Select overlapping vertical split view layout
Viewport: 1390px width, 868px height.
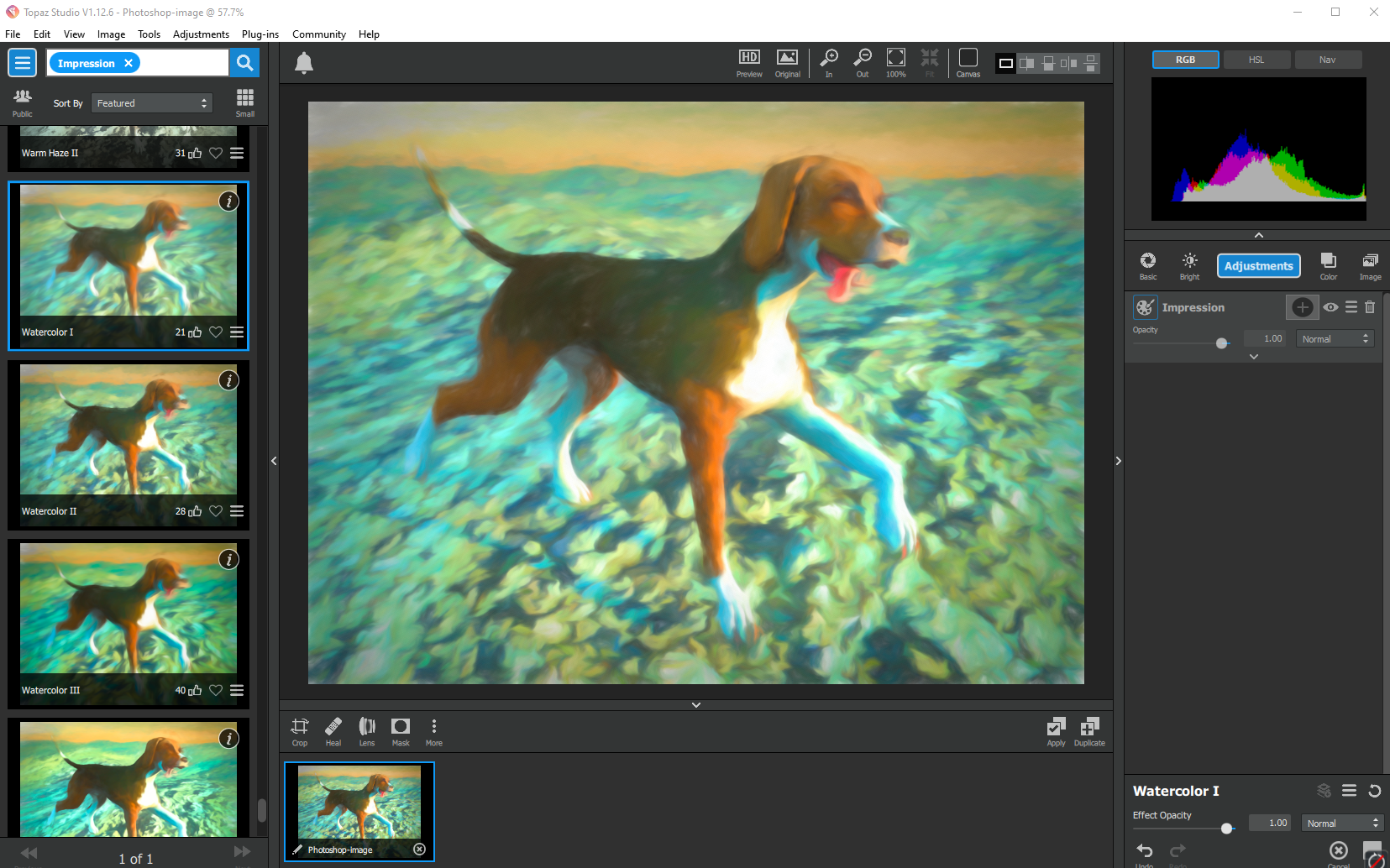[1027, 63]
